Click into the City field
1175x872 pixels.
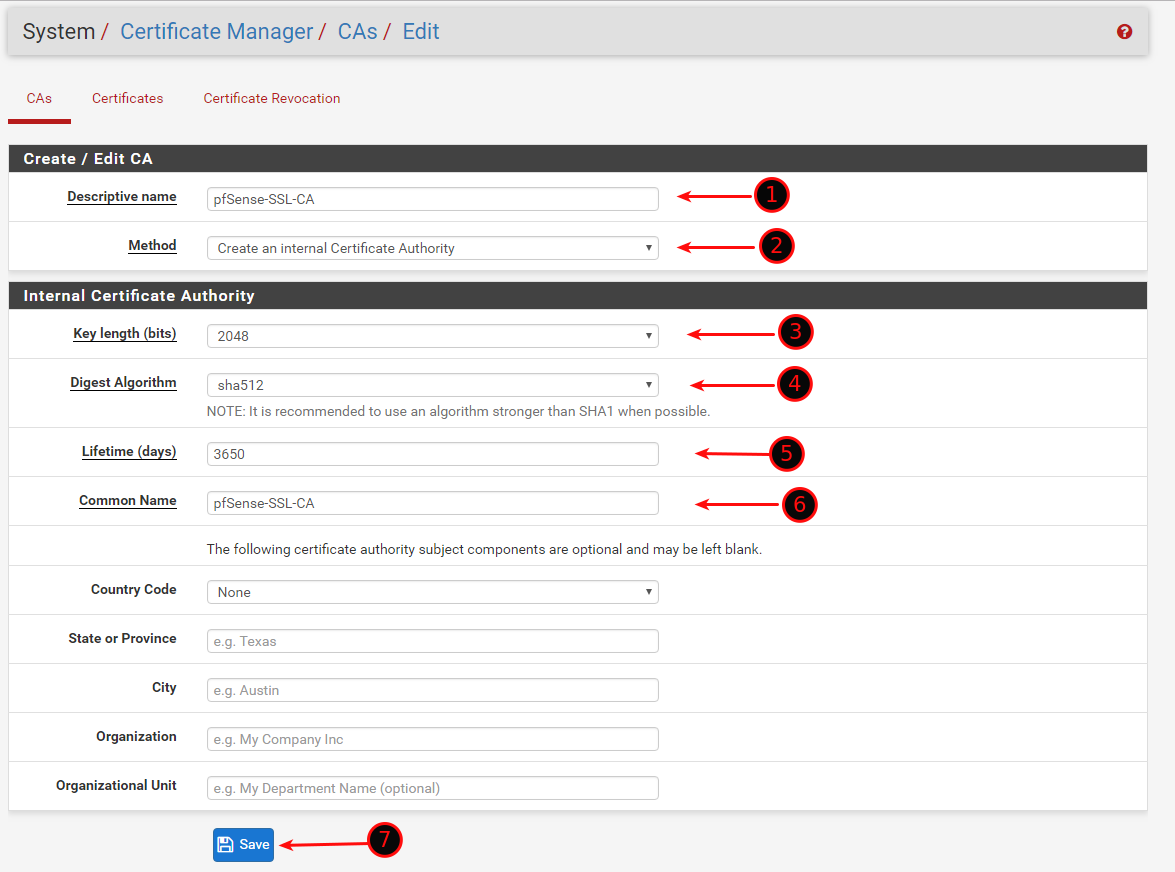click(432, 690)
